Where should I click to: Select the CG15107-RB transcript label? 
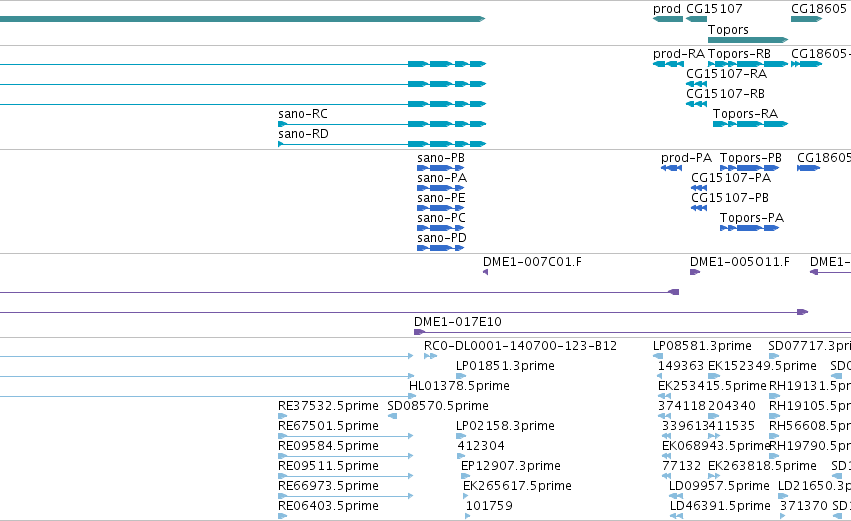(x=726, y=94)
